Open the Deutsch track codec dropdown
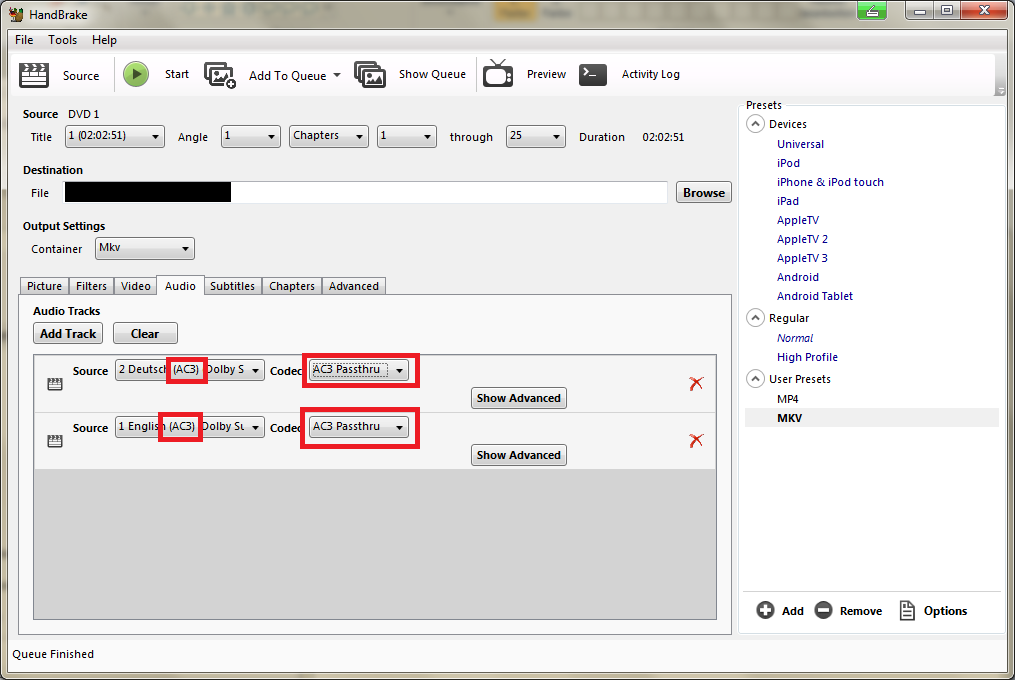This screenshot has width=1015, height=680. [x=359, y=370]
